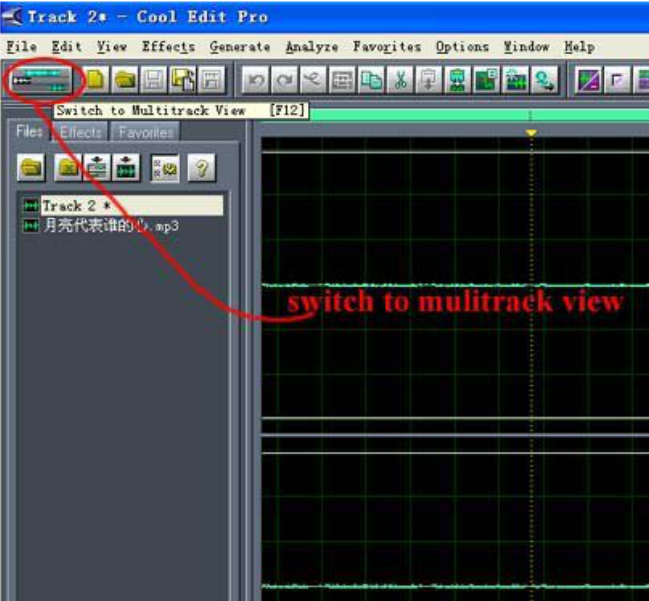Open the Window menu

pyautogui.click(x=526, y=47)
